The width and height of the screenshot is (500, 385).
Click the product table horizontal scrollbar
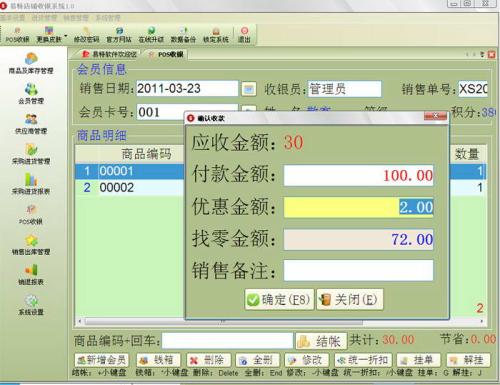[x=224, y=322]
